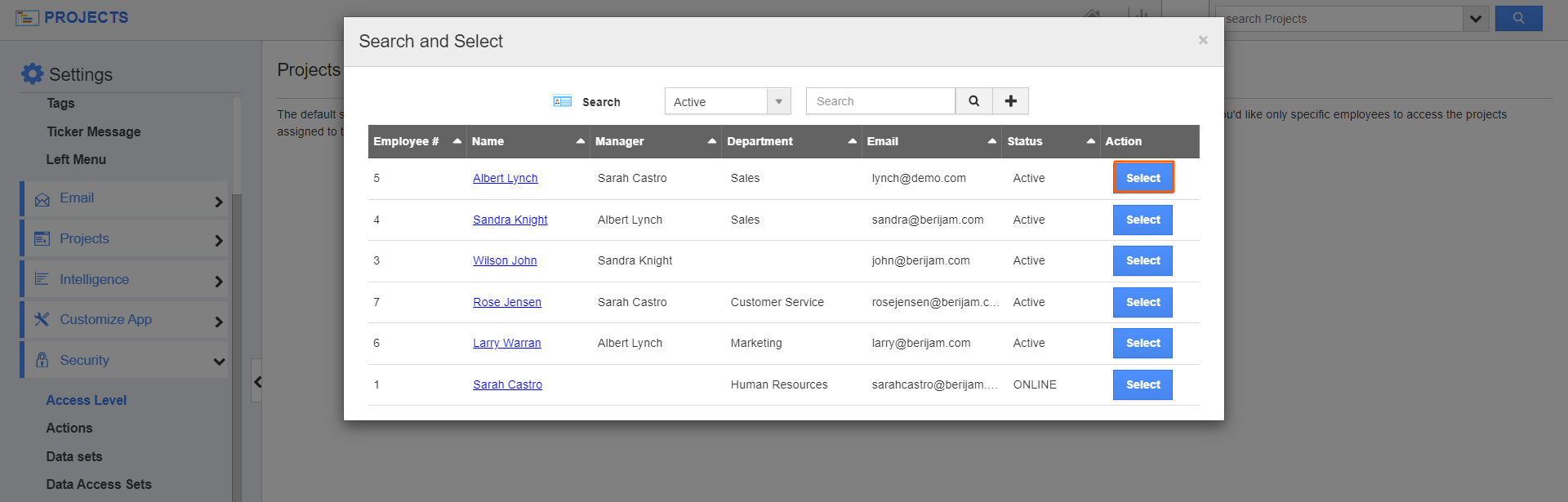The image size is (1568, 502).
Task: Open Sarah Castro's employee link
Action: tap(507, 384)
